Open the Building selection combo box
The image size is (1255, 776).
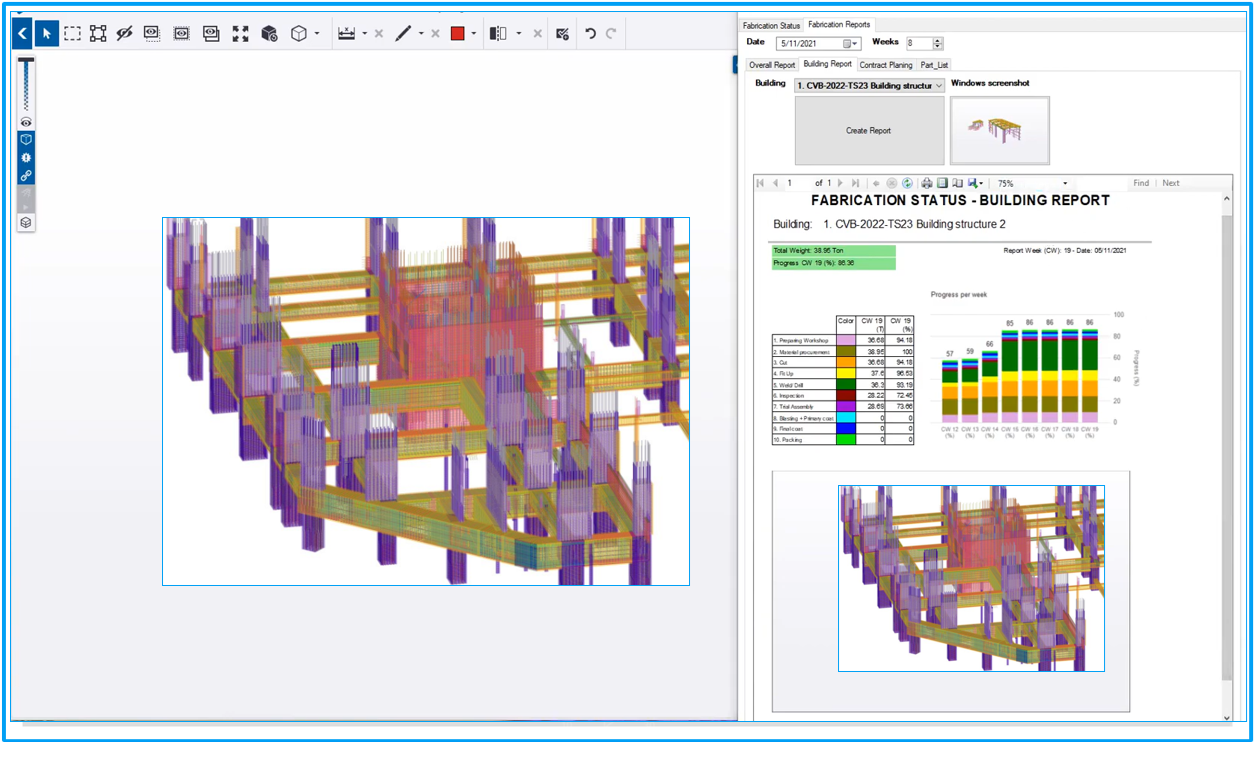tap(869, 85)
